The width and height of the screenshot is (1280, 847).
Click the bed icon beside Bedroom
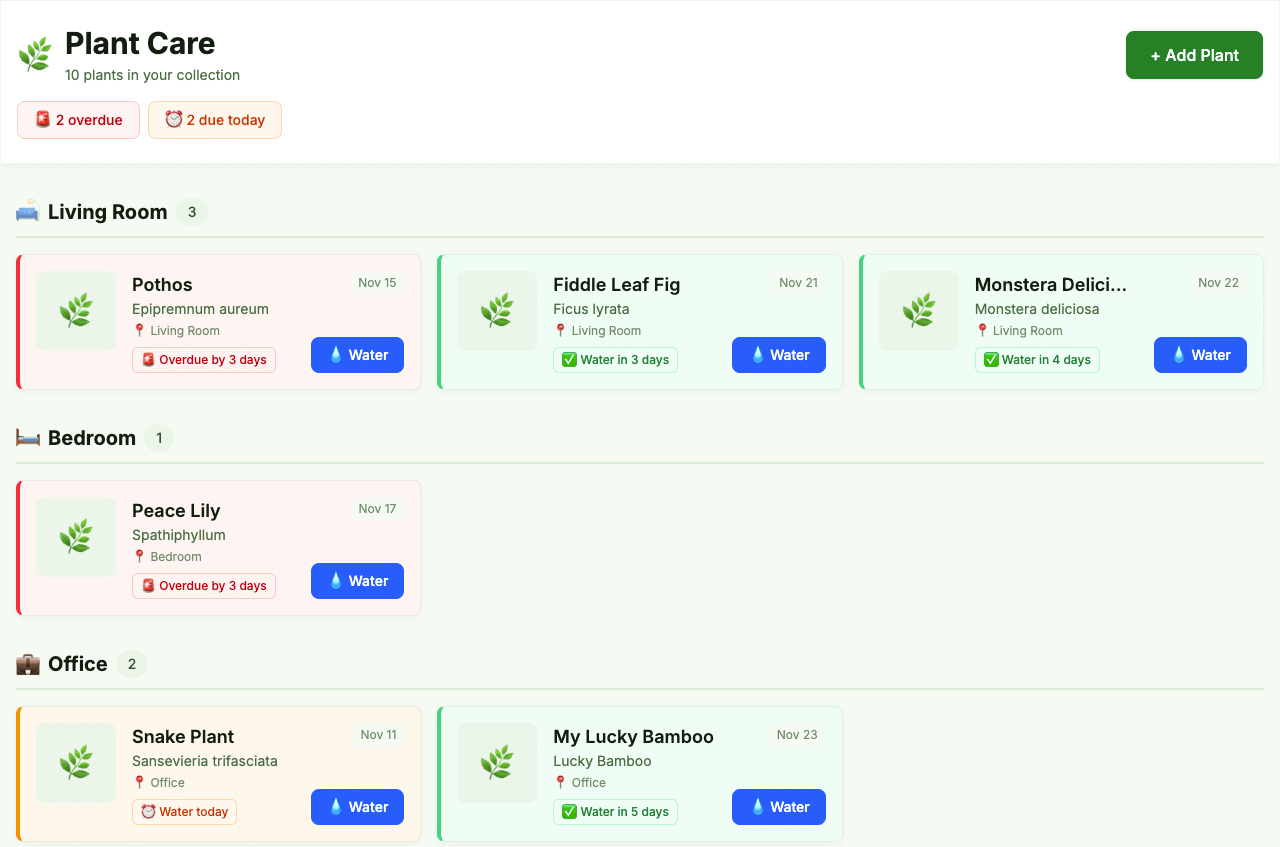click(27, 437)
